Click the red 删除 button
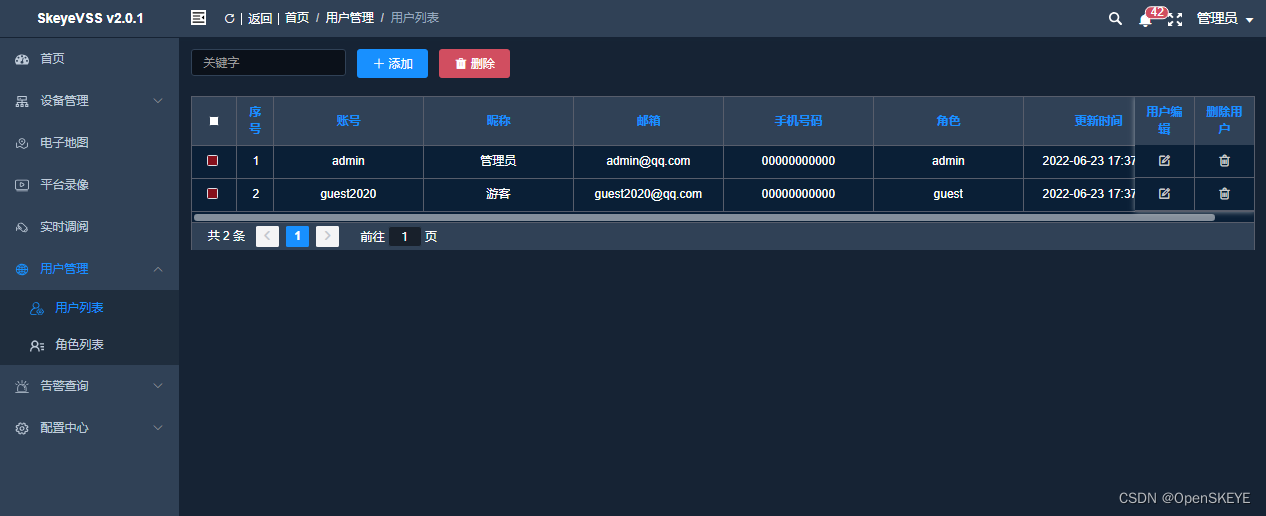This screenshot has width=1266, height=516. pos(474,63)
